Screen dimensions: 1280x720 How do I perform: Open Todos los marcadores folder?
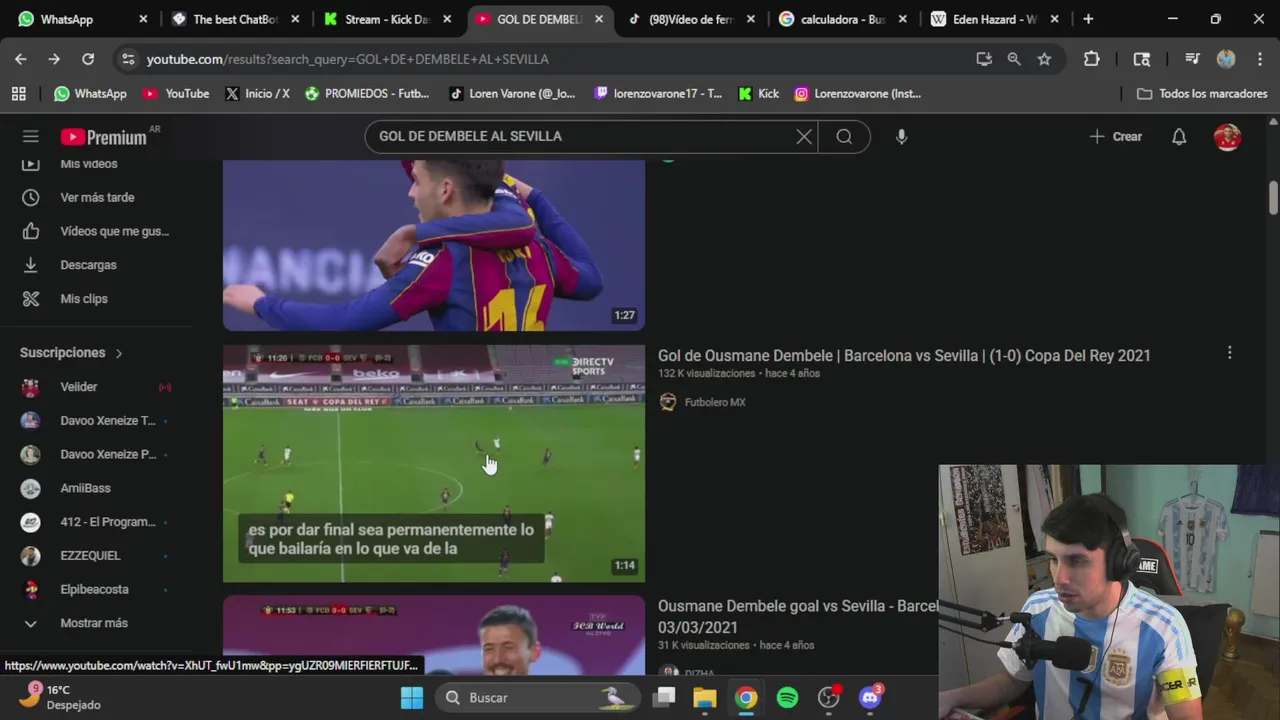coord(1202,94)
